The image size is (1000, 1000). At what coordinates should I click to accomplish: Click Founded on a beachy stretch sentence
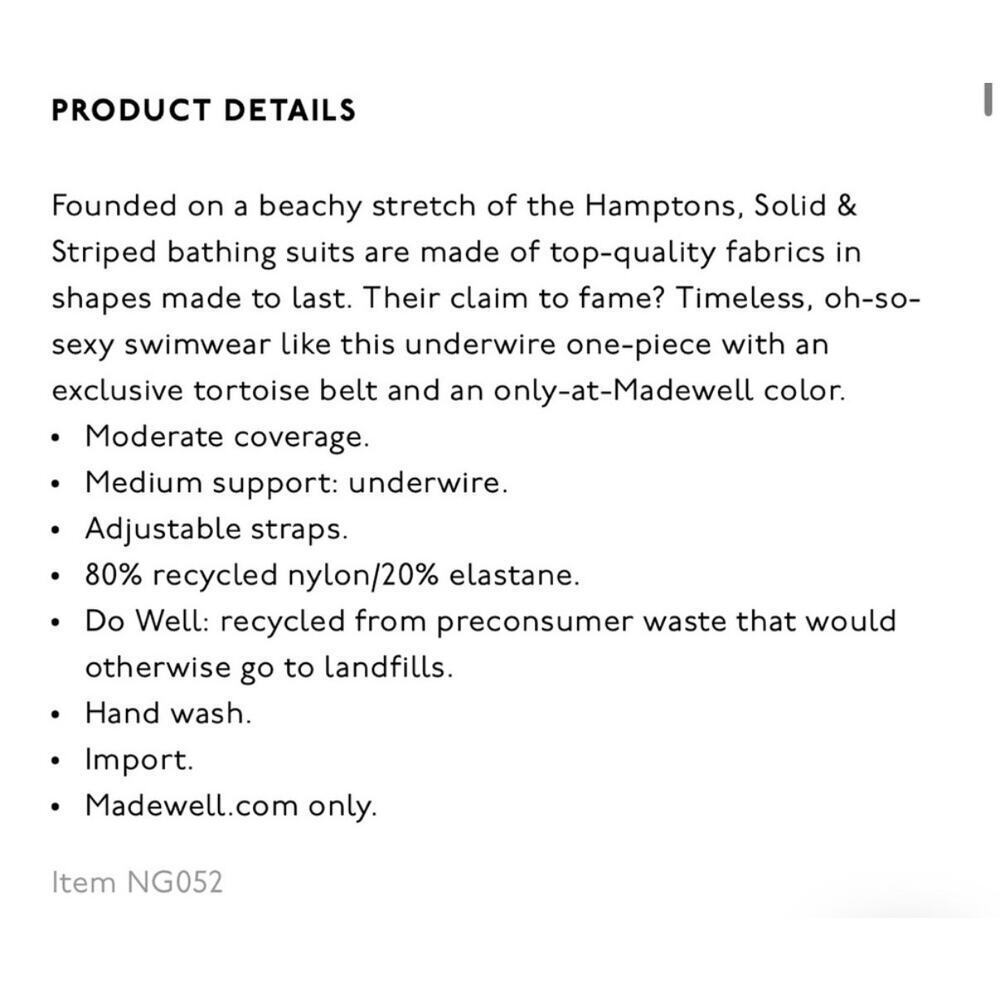453,207
